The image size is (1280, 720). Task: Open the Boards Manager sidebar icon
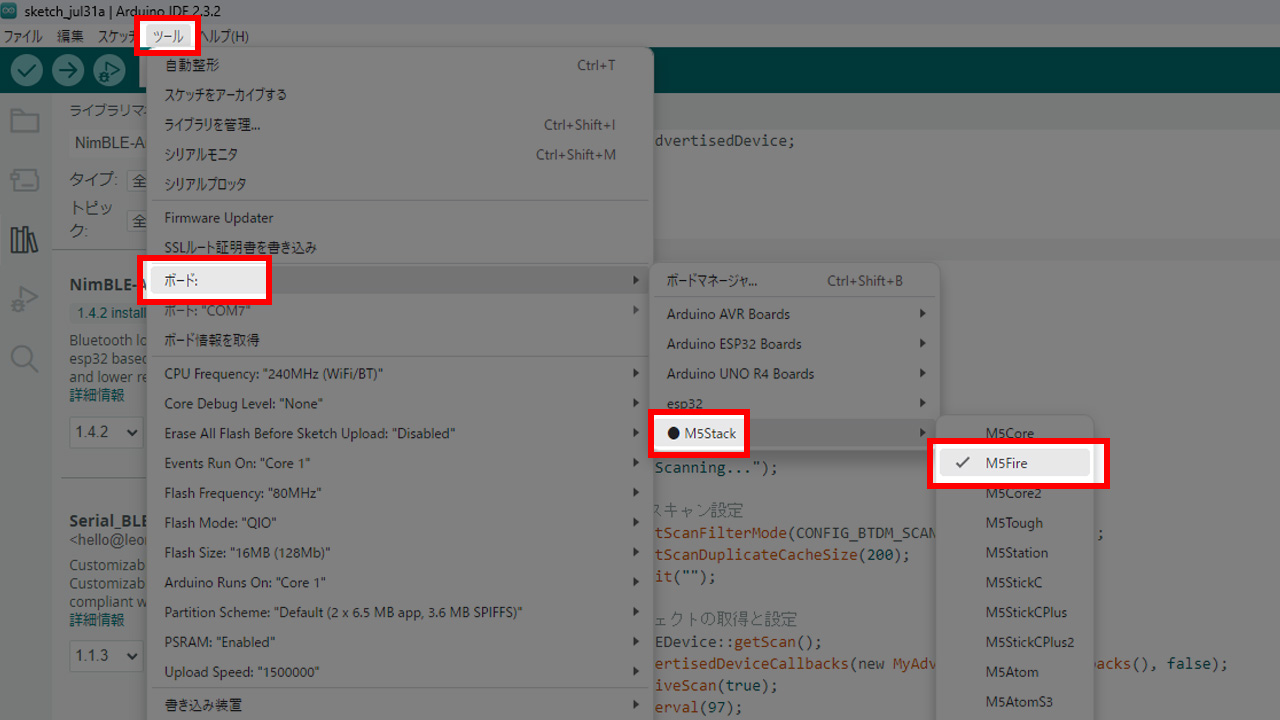(x=24, y=180)
